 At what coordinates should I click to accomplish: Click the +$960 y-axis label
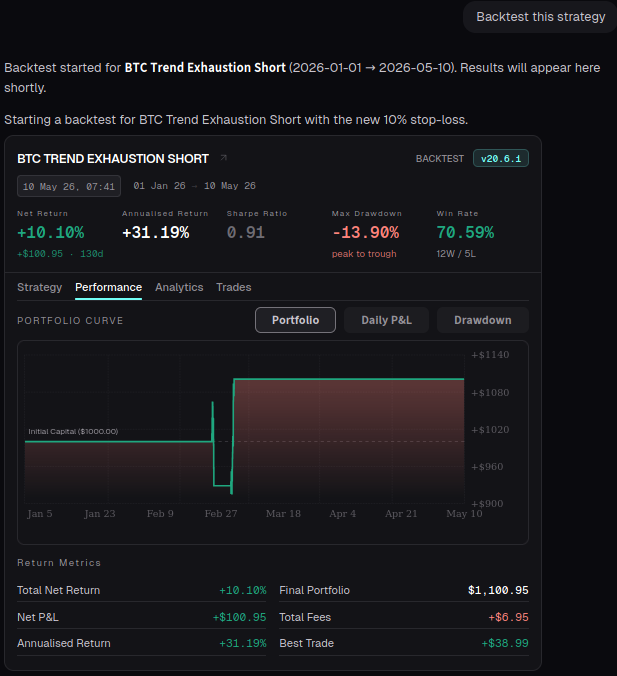[x=487, y=467]
